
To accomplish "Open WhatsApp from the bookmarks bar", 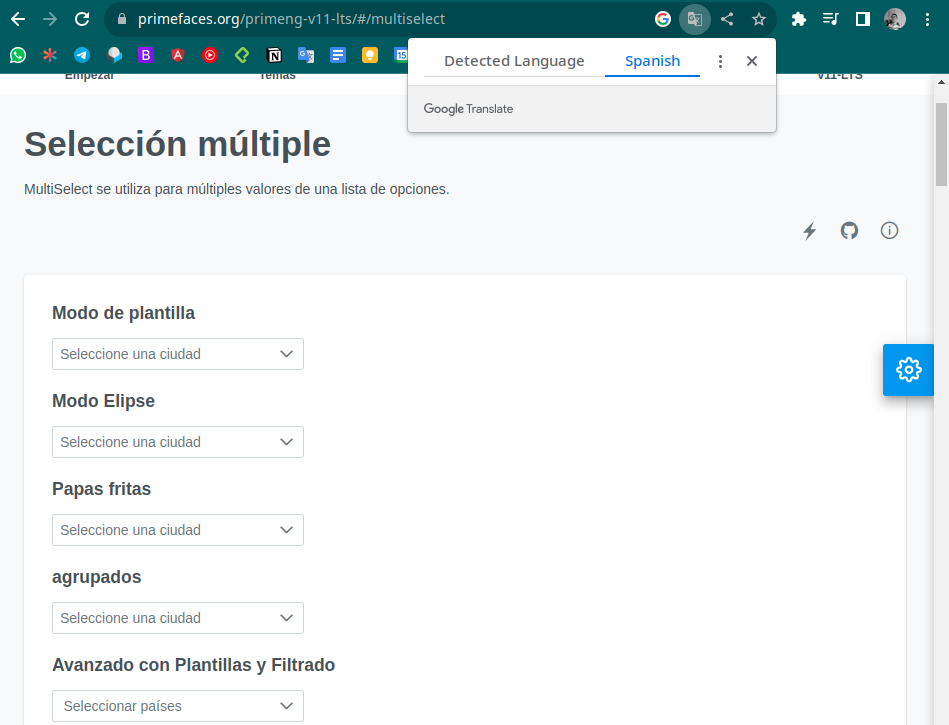I will pyautogui.click(x=17, y=55).
